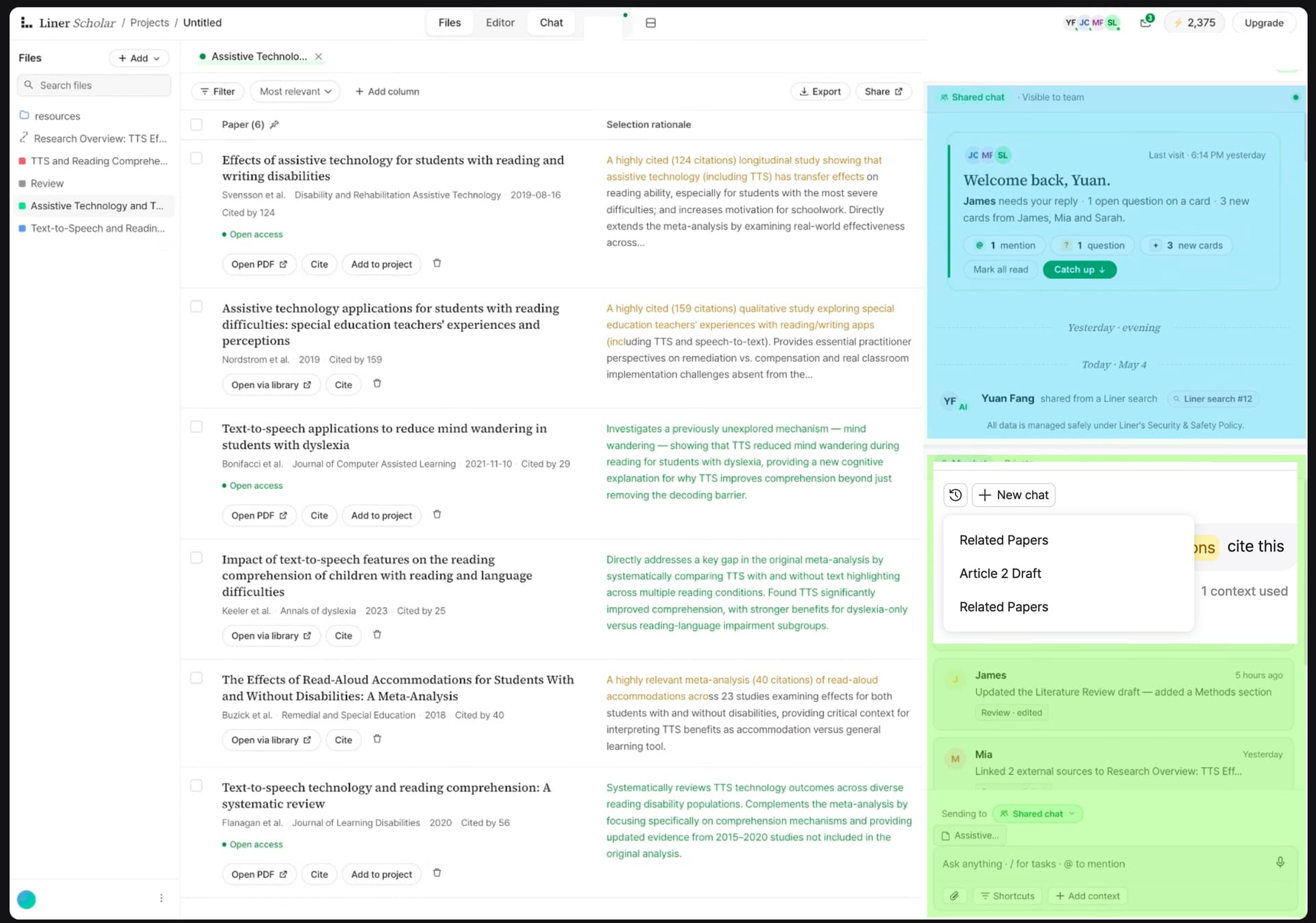The width and height of the screenshot is (1316, 923).
Task: Delete the Svensson et al. paper via trash icon
Action: (x=437, y=263)
